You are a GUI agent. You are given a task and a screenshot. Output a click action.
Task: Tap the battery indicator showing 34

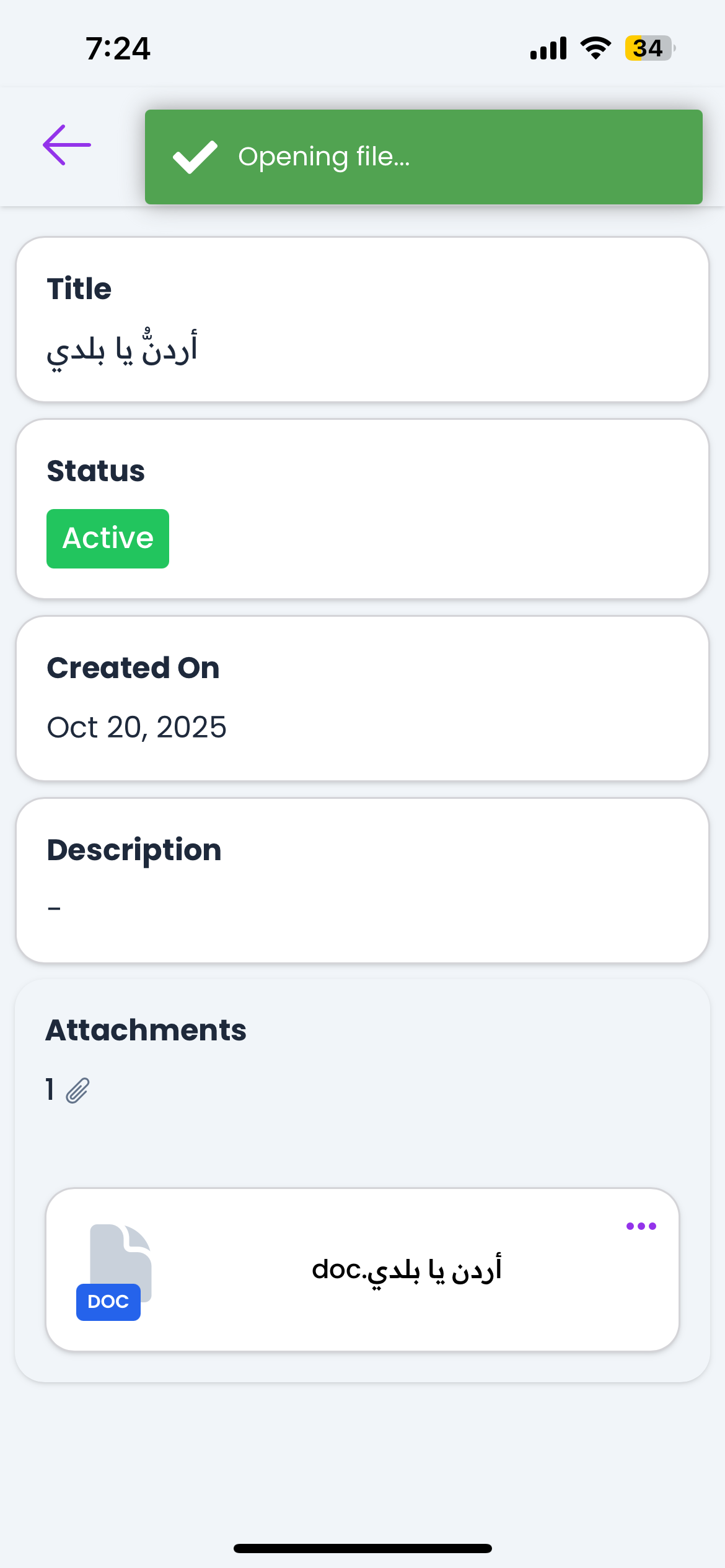coord(649,48)
